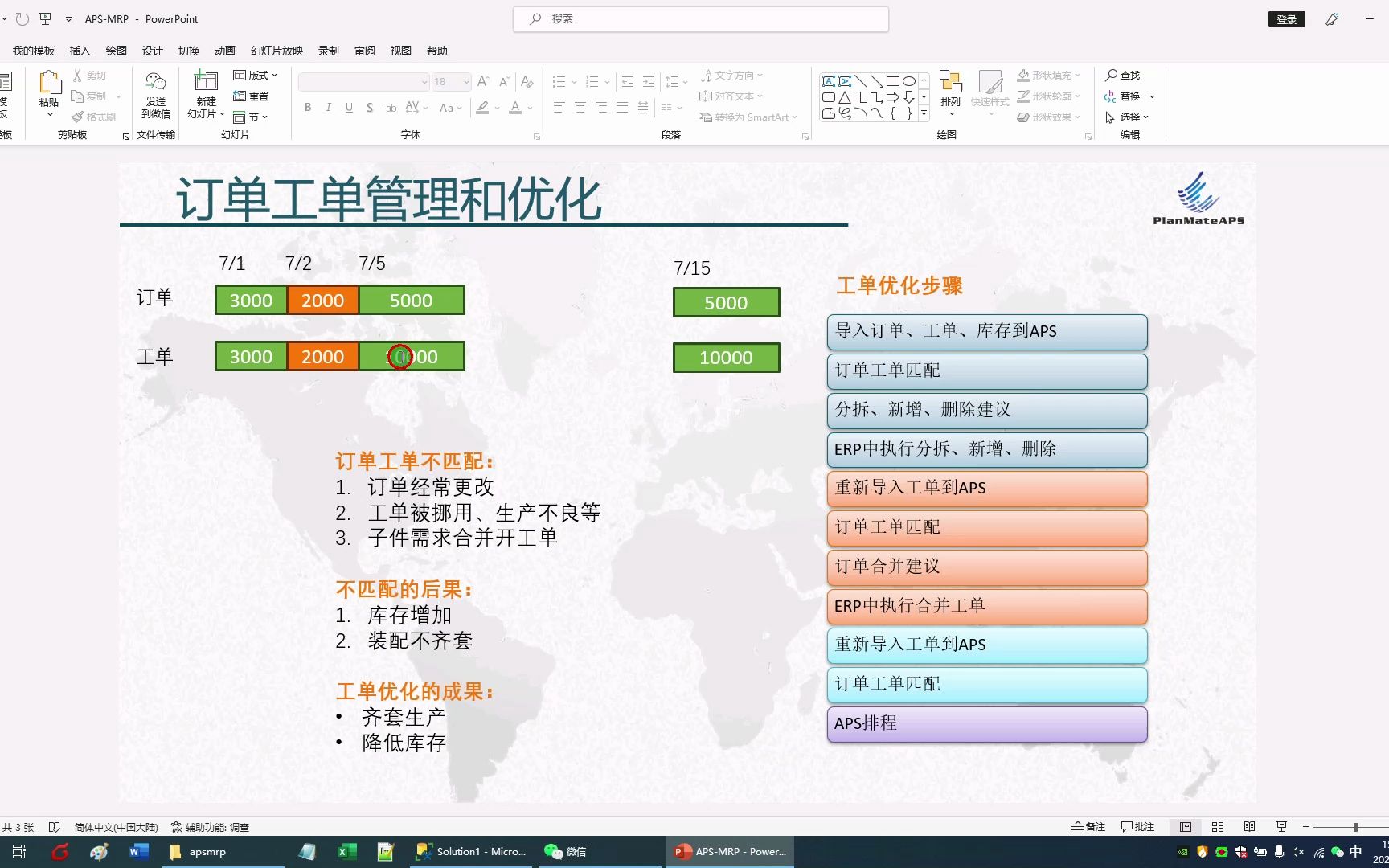Insert a rectangle shape from the drawing gallery
The width and height of the screenshot is (1389, 868).
coord(892,80)
